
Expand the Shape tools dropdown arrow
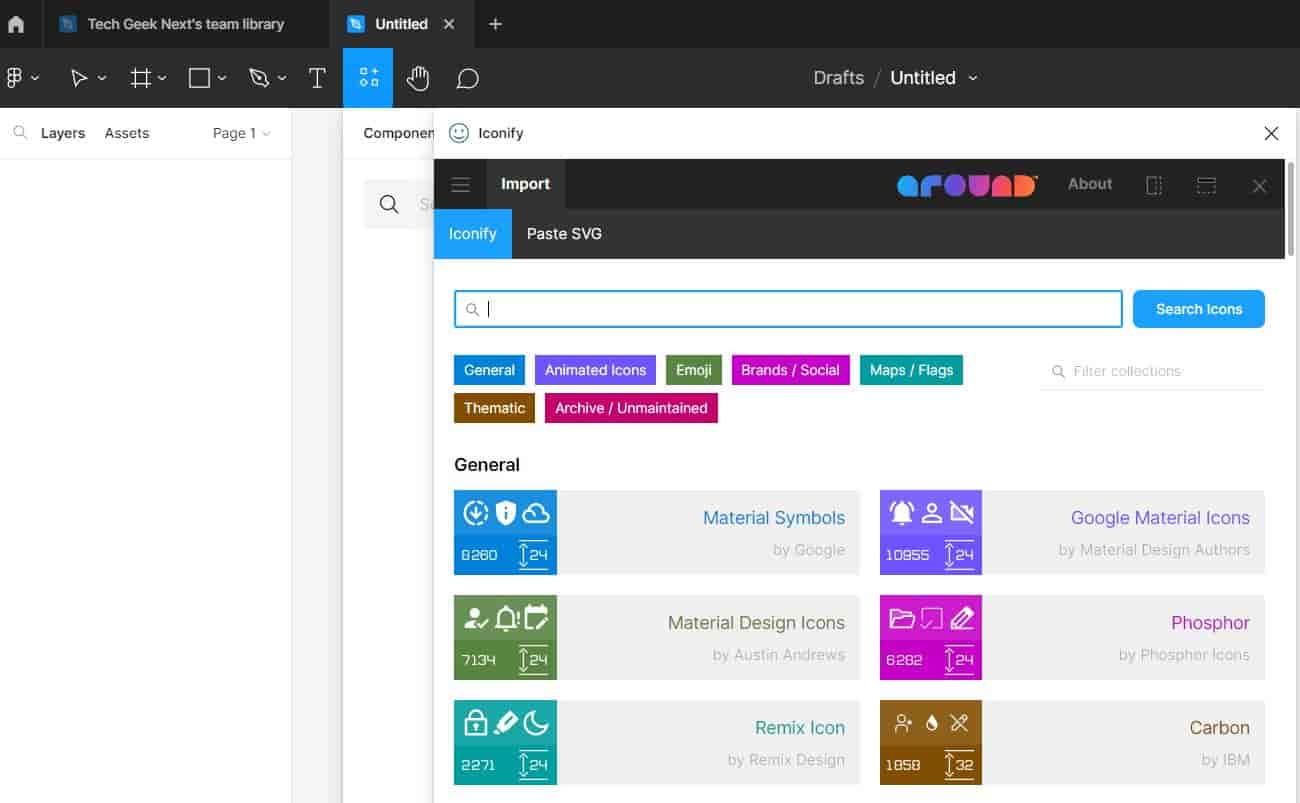click(222, 78)
